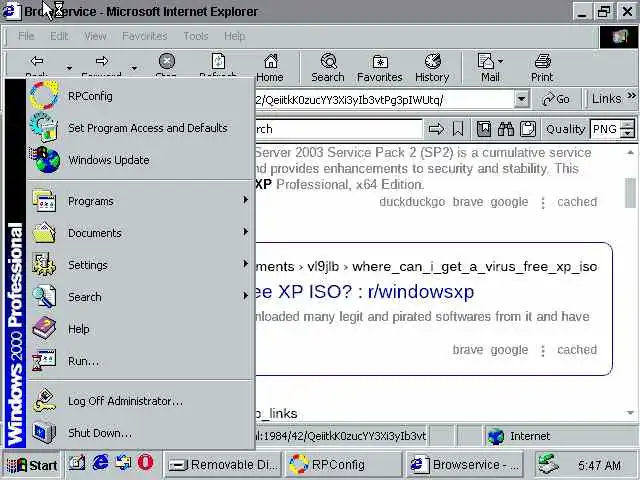640x480 pixels.
Task: Switch to Removable Di... taskbar button
Action: click(223, 464)
